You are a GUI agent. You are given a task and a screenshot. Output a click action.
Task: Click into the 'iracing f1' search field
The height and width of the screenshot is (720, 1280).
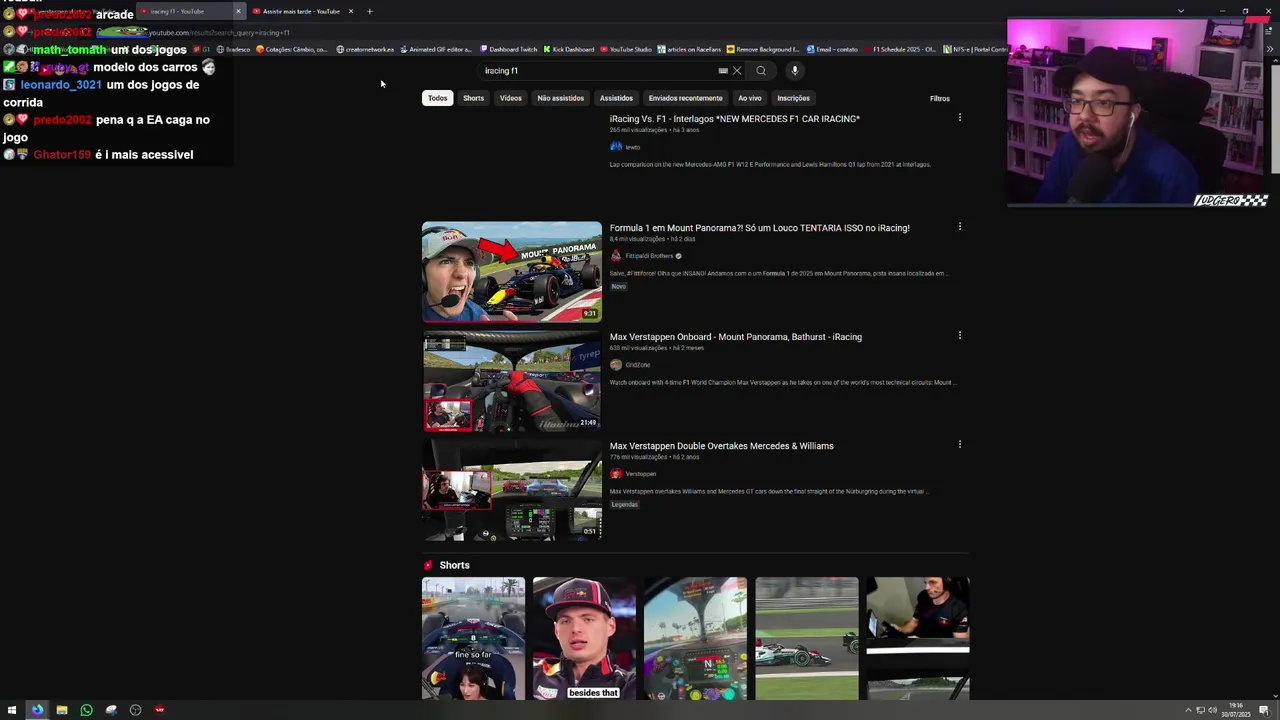click(598, 71)
